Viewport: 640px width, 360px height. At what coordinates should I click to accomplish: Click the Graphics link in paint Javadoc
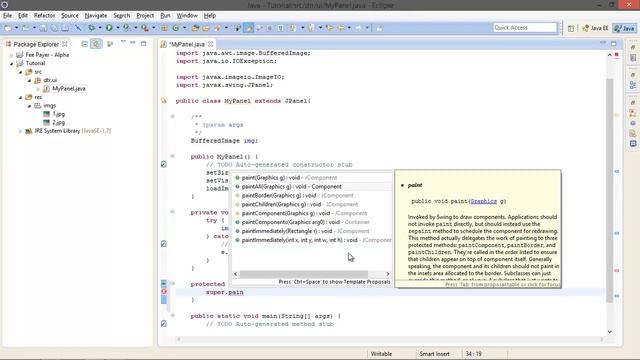click(483, 201)
